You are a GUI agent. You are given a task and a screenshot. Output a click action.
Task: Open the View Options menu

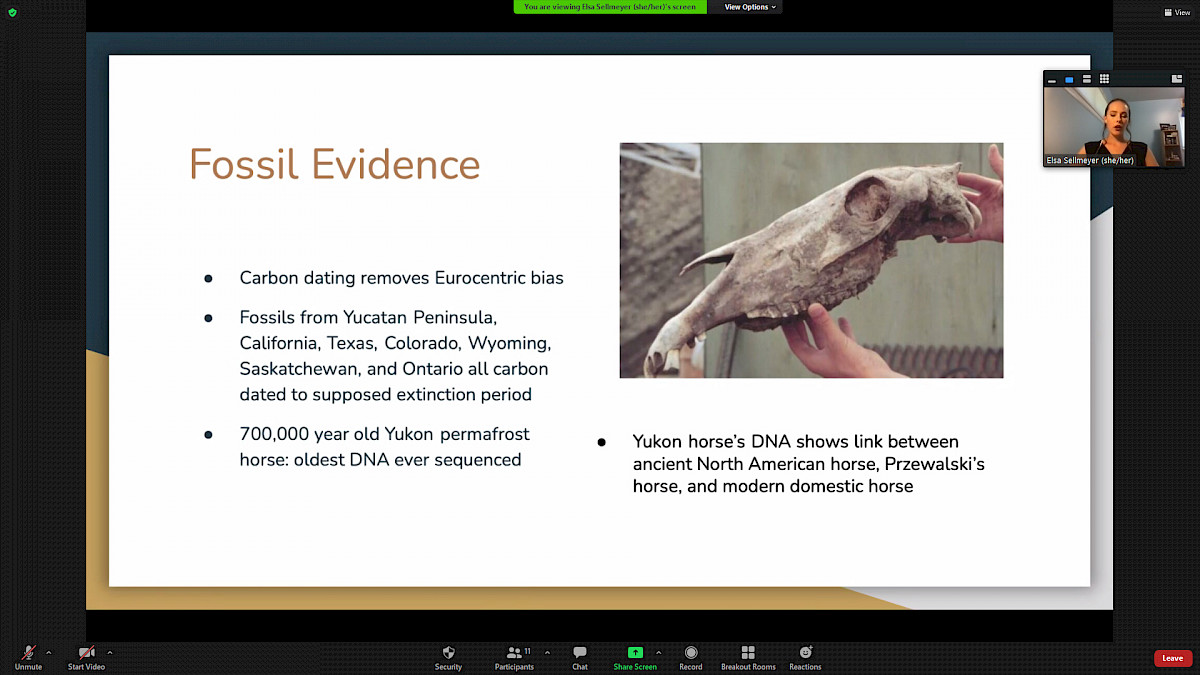(749, 7)
